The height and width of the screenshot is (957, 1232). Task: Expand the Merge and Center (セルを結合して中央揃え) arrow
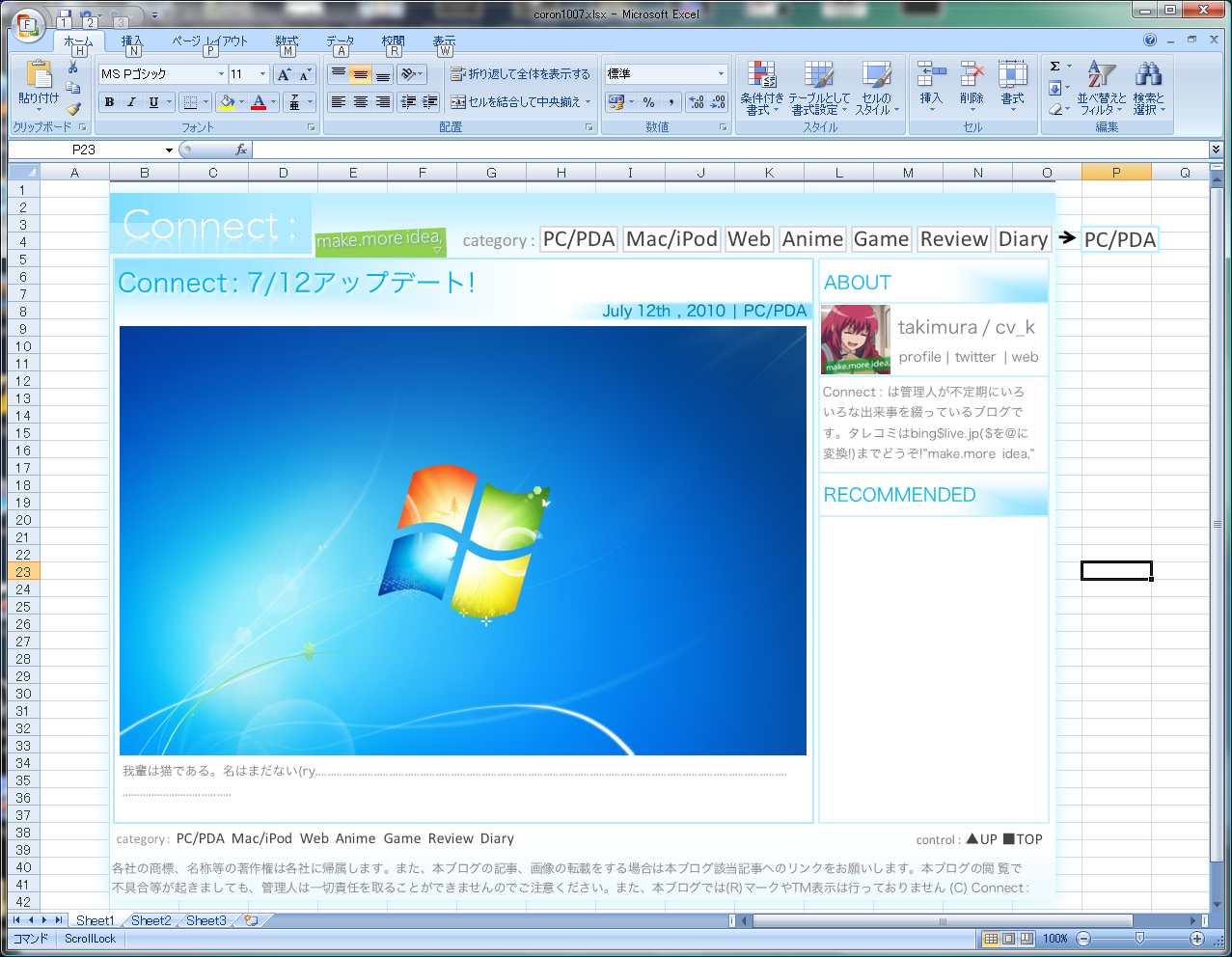(588, 101)
